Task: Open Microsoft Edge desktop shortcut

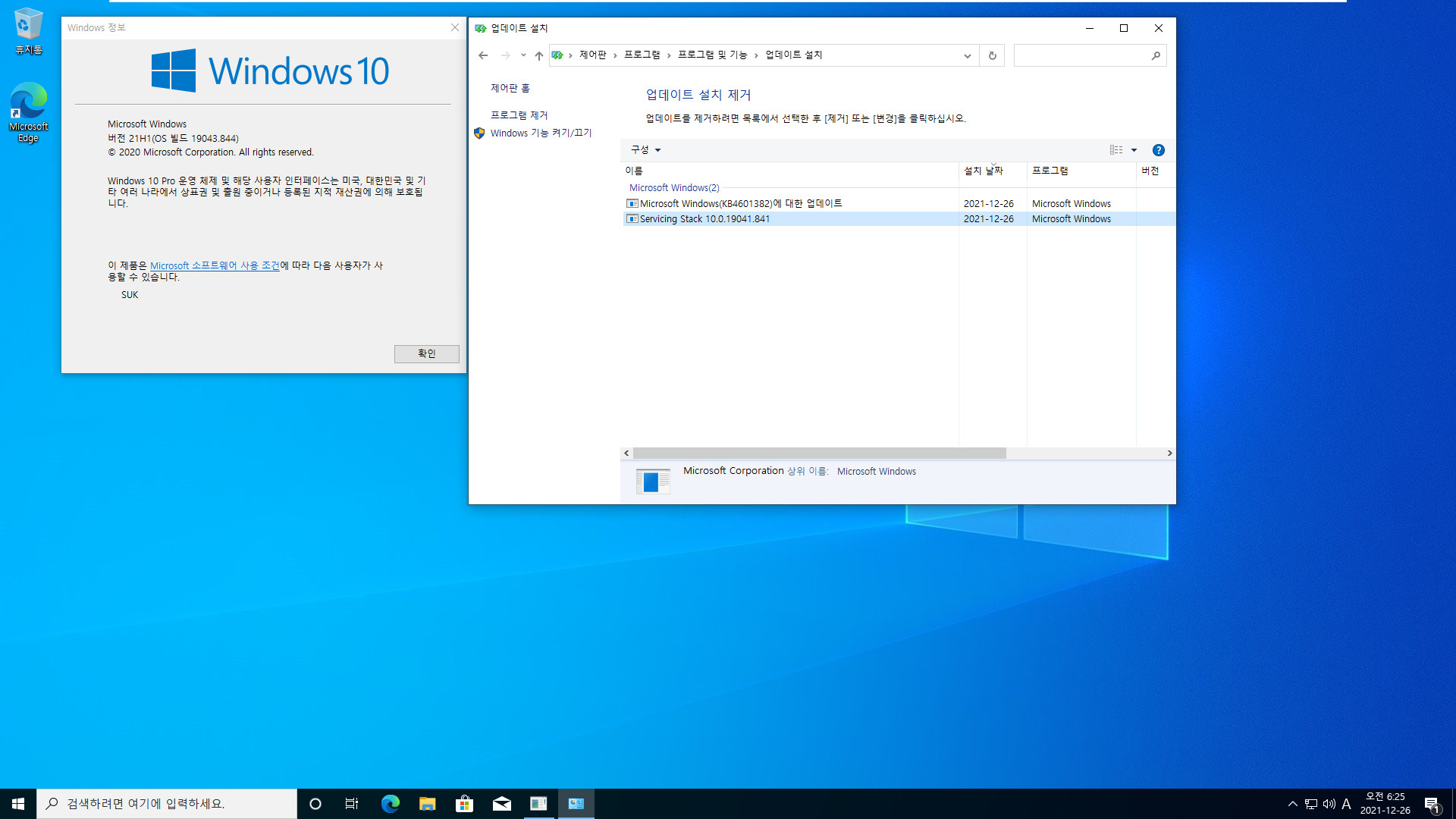Action: point(28,112)
